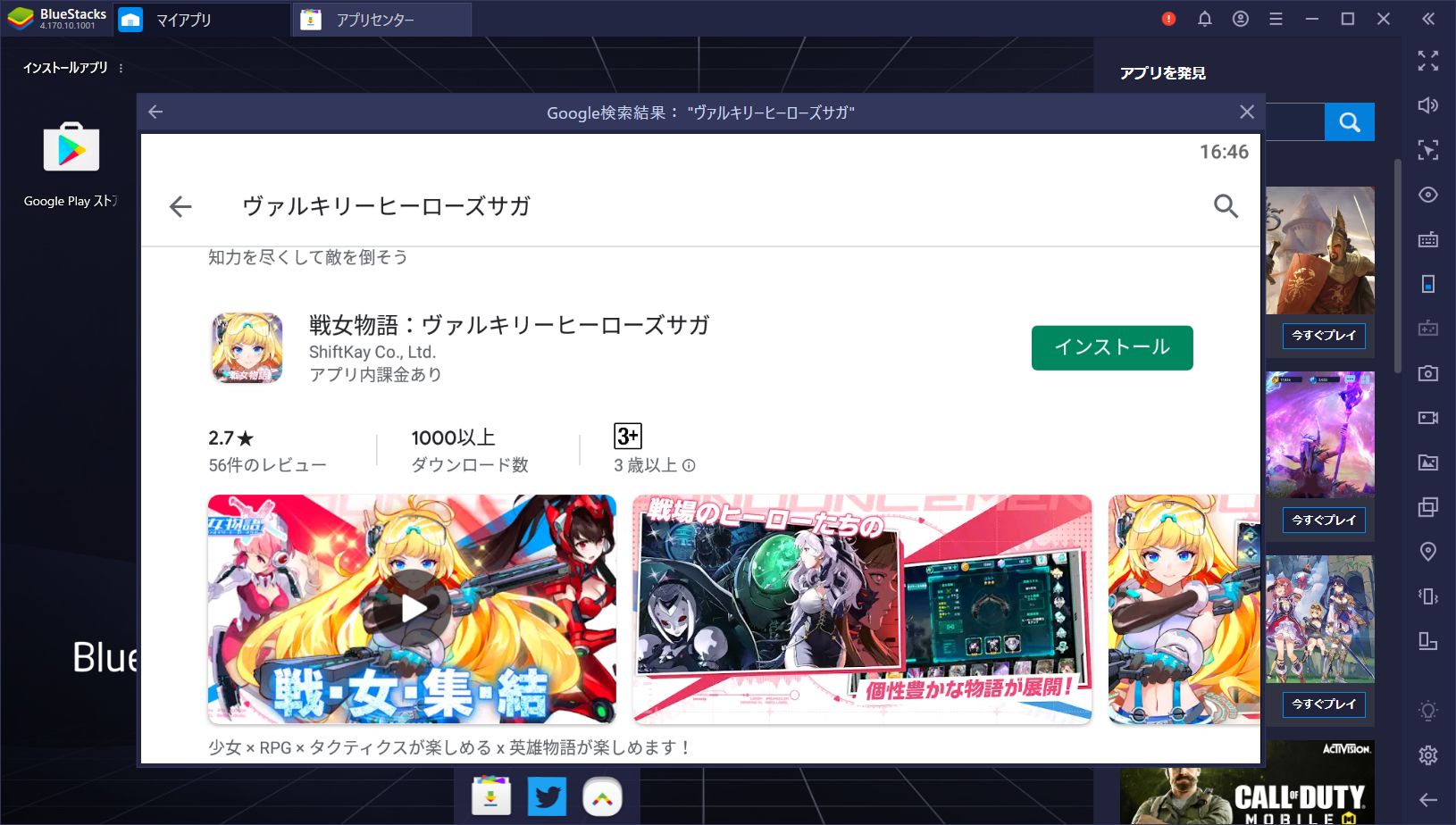Open the keyboard controls icon
The height and width of the screenshot is (825, 1456).
pyautogui.click(x=1428, y=239)
